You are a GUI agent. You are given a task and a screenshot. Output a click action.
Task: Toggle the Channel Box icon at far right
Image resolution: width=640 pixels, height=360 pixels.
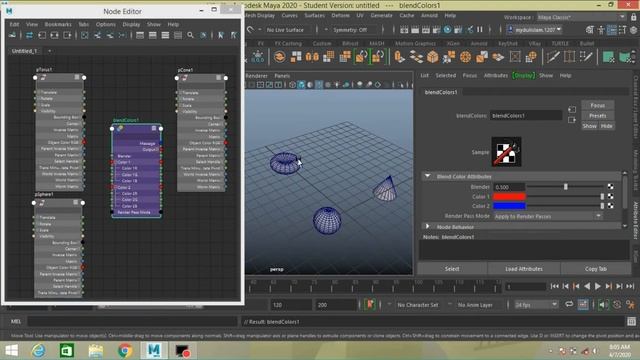tap(633, 29)
